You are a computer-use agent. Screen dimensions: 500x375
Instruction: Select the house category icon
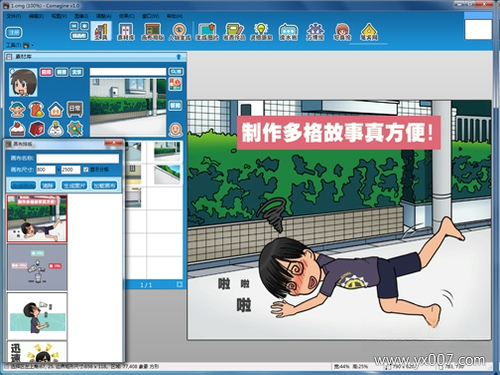pos(56,109)
